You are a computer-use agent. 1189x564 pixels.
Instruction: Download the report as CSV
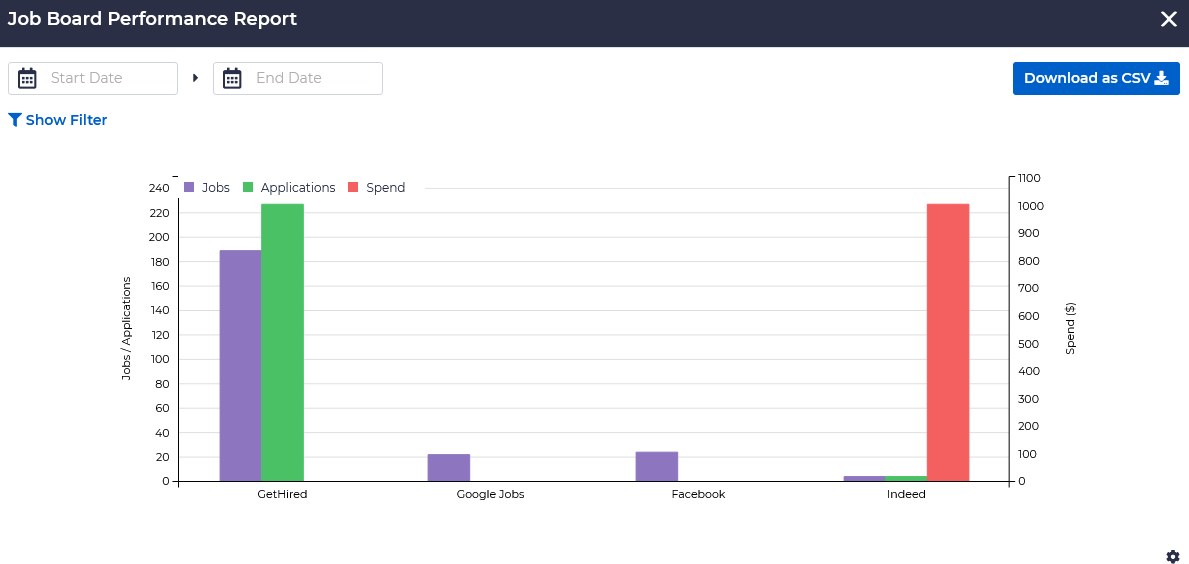(x=1096, y=78)
